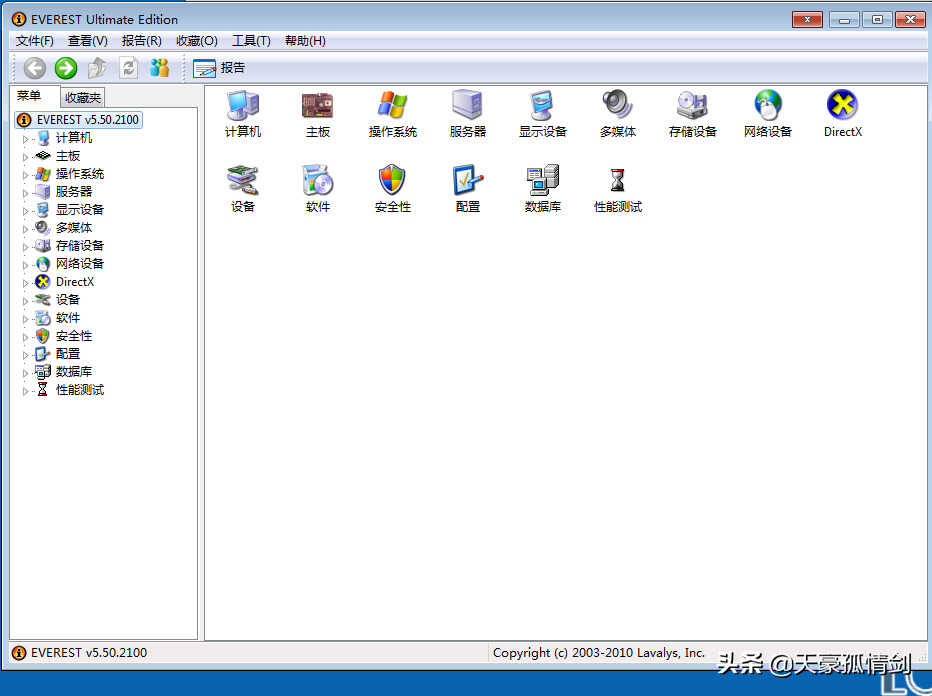
Task: Select EVEREST v5.50.2100 root tree item
Action: (x=78, y=119)
